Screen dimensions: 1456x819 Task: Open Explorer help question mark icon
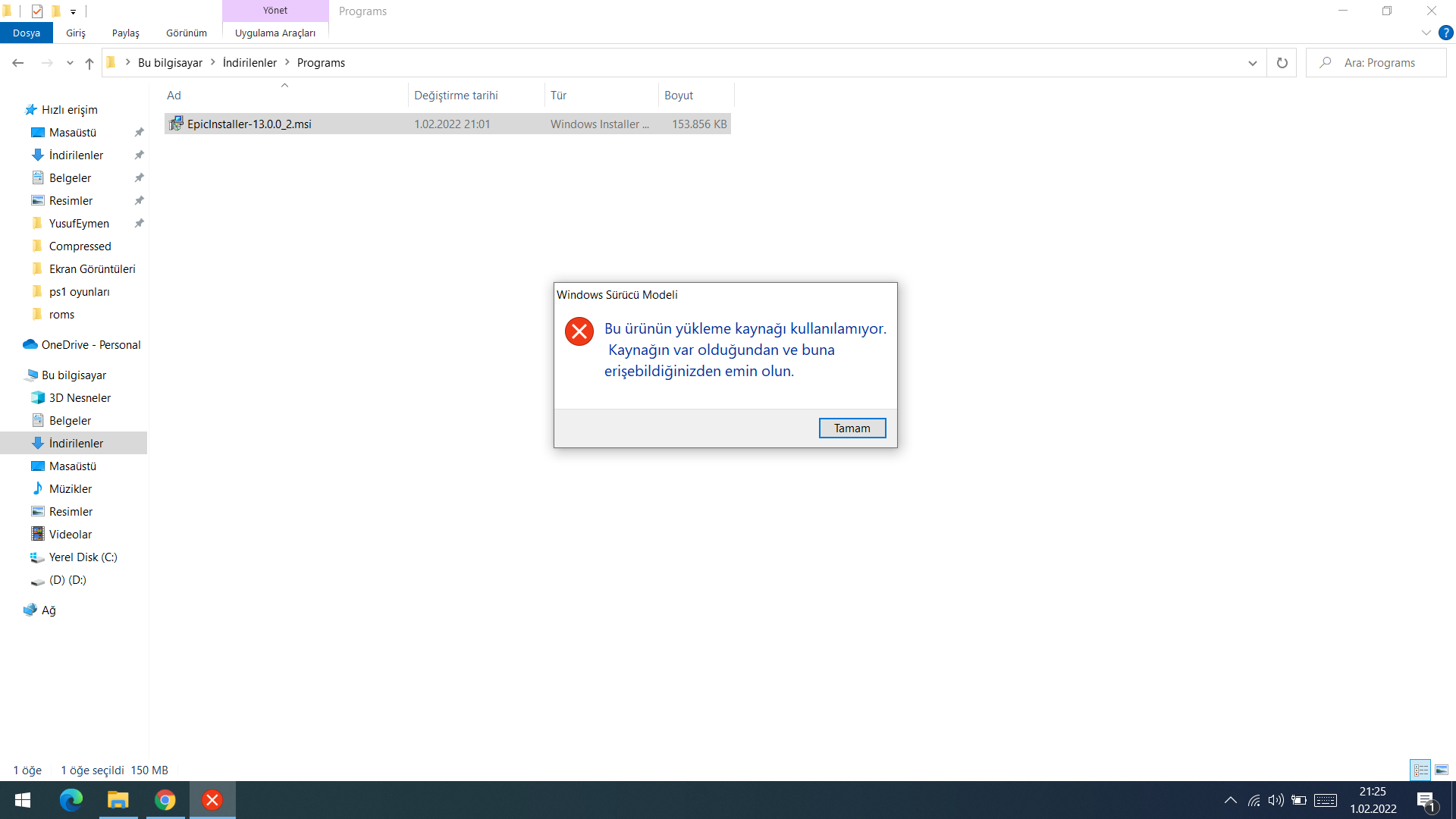click(x=1445, y=33)
